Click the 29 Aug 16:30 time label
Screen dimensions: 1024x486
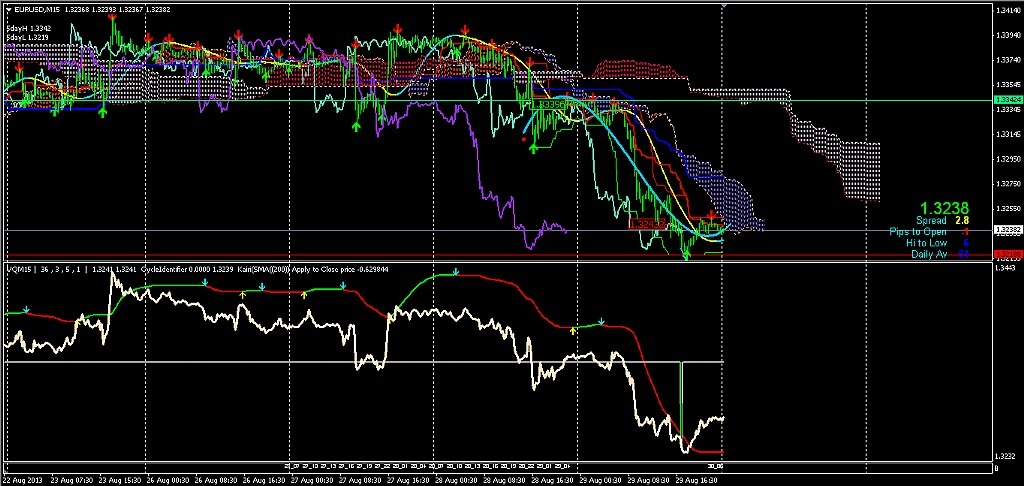pos(697,479)
